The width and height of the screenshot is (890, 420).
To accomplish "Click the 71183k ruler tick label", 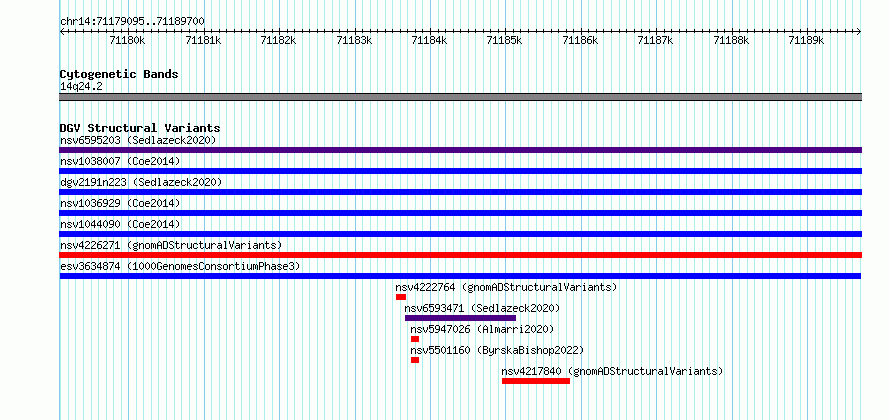I will (354, 40).
